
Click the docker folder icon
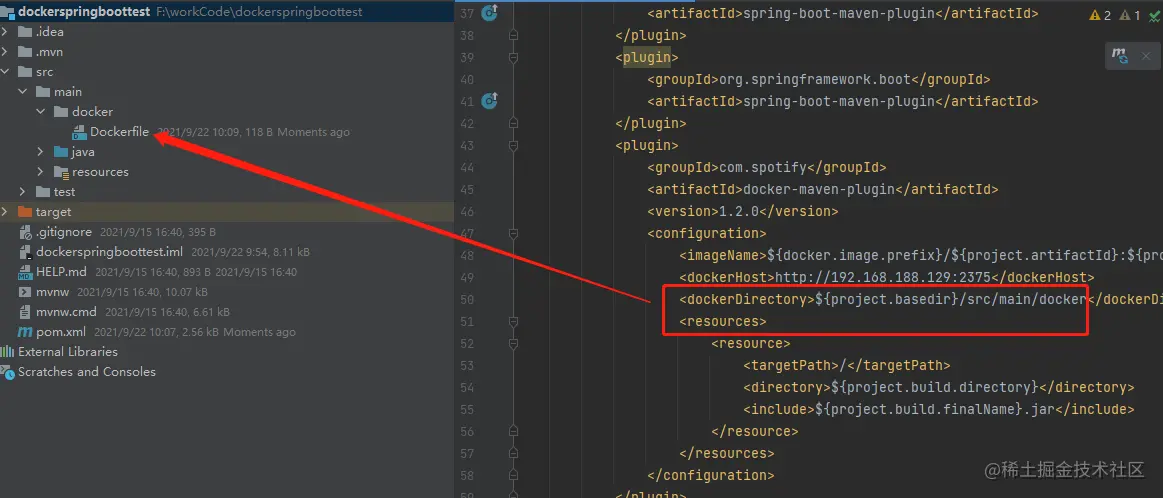tap(61, 112)
